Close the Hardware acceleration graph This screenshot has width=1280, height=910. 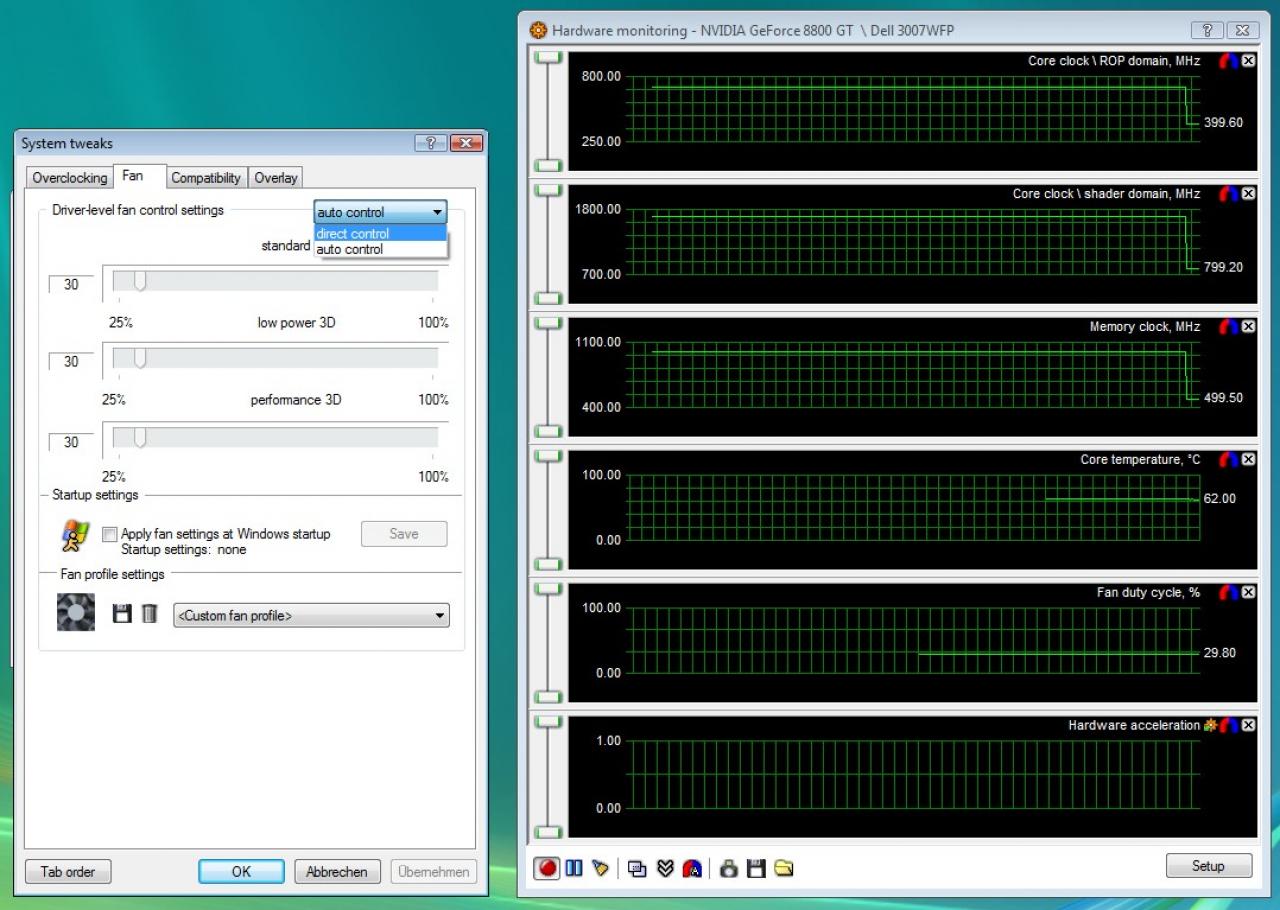coord(1248,726)
